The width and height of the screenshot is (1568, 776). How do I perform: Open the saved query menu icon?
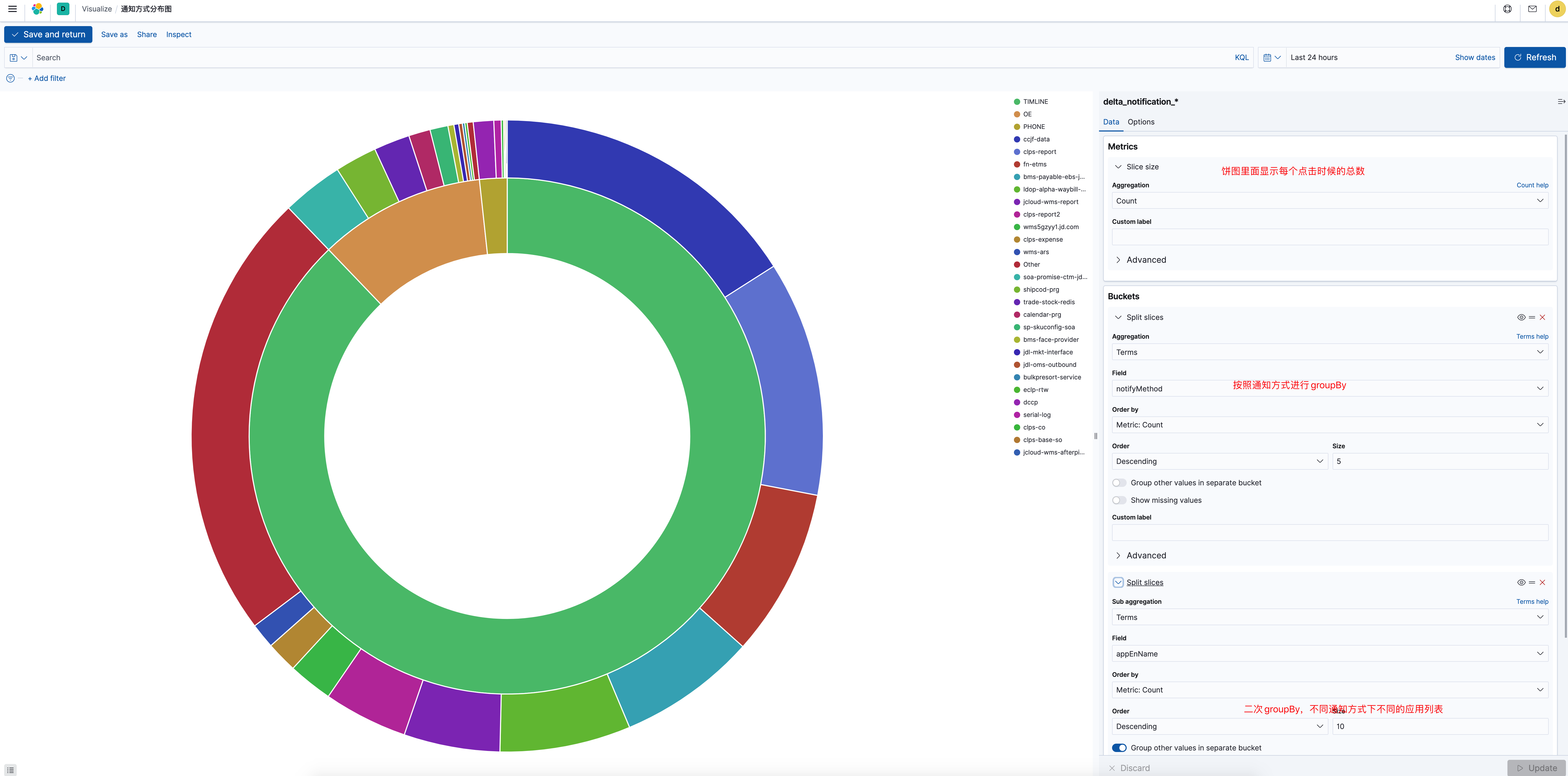point(18,58)
